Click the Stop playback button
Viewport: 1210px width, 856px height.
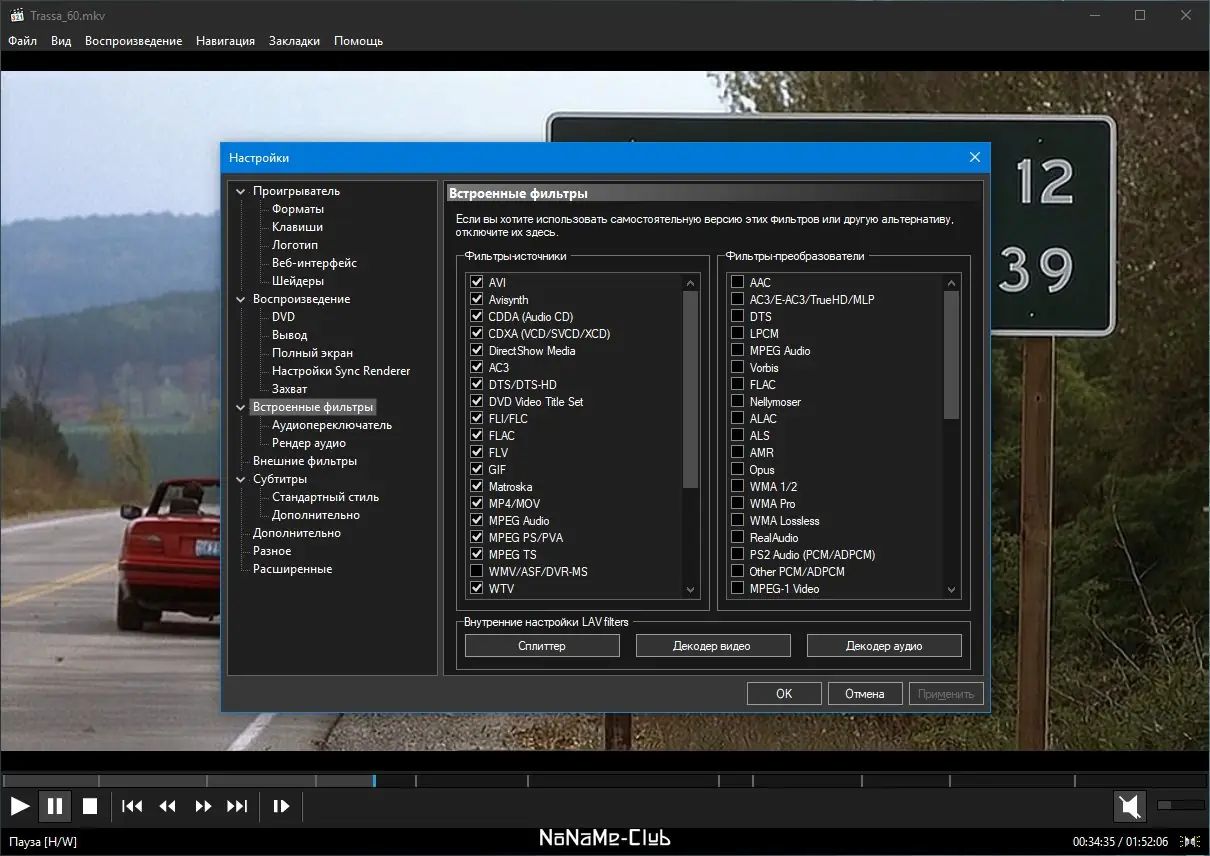89,806
